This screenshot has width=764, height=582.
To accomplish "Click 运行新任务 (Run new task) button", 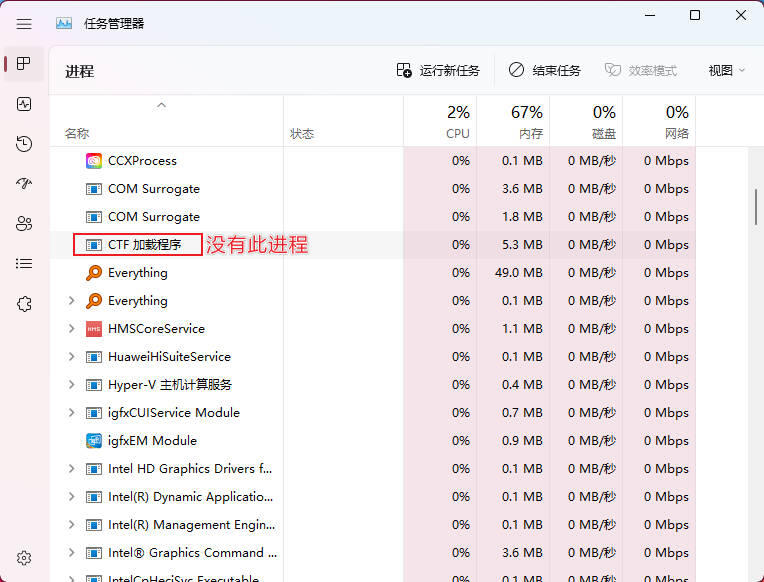I will 438,71.
